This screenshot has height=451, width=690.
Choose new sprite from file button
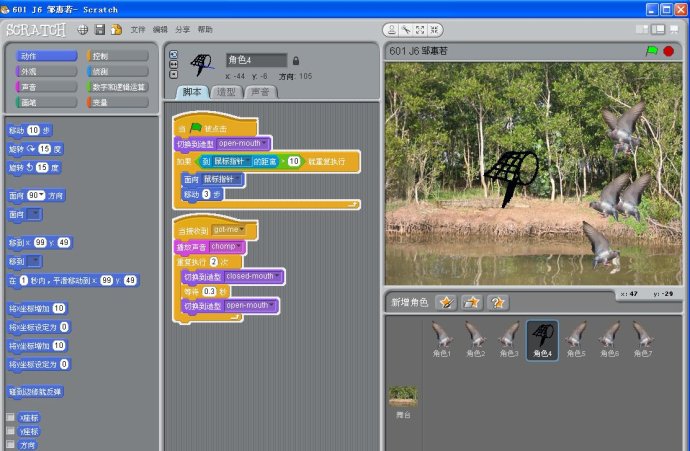(x=472, y=302)
